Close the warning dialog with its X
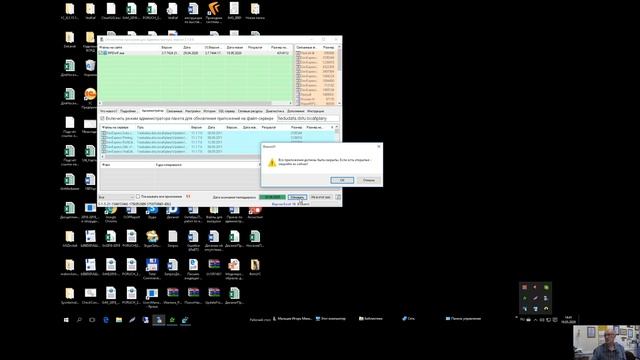Viewport: 640px width, 360px height. point(379,146)
